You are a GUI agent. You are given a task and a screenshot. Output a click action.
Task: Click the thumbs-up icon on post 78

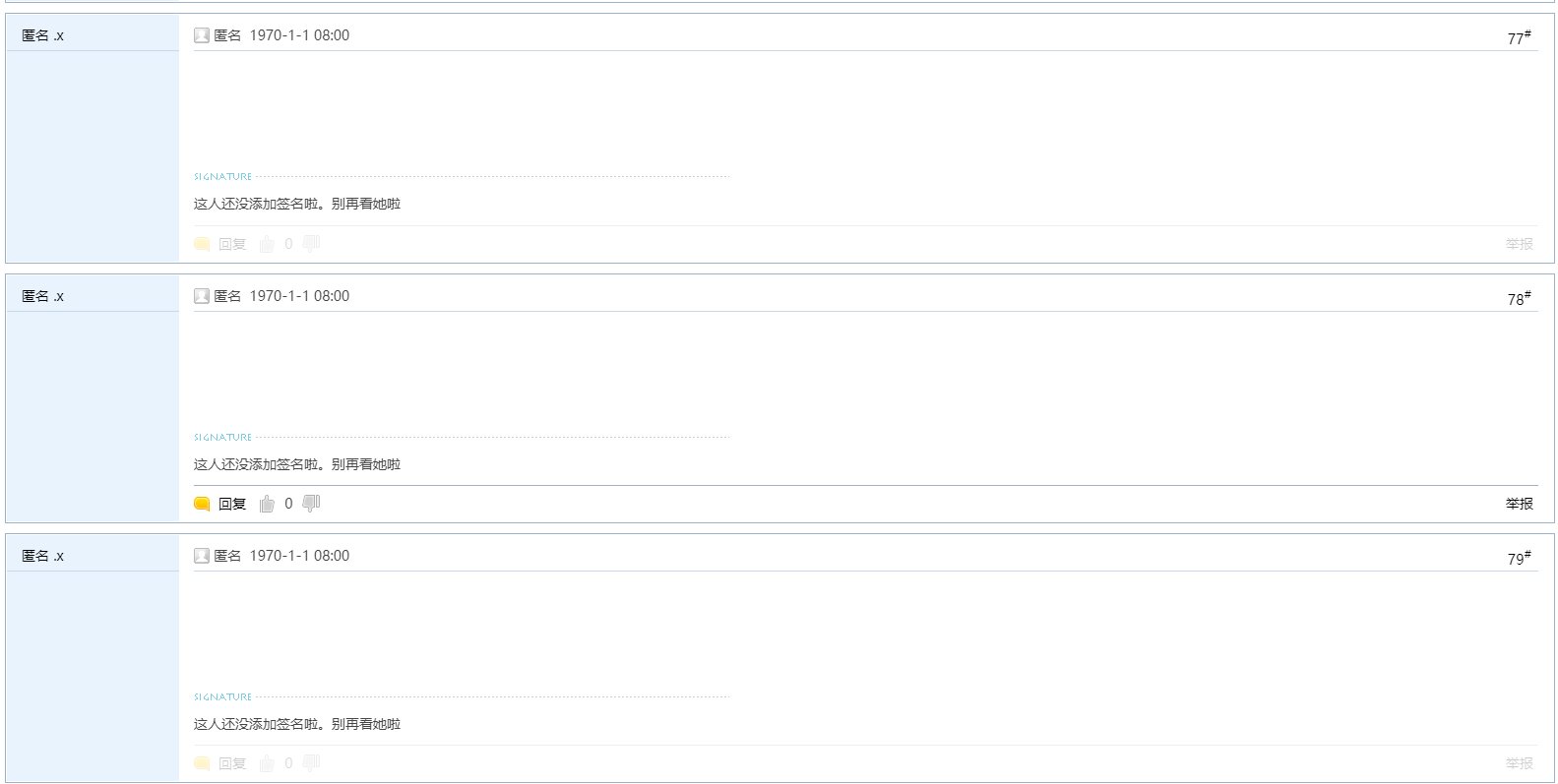(267, 504)
